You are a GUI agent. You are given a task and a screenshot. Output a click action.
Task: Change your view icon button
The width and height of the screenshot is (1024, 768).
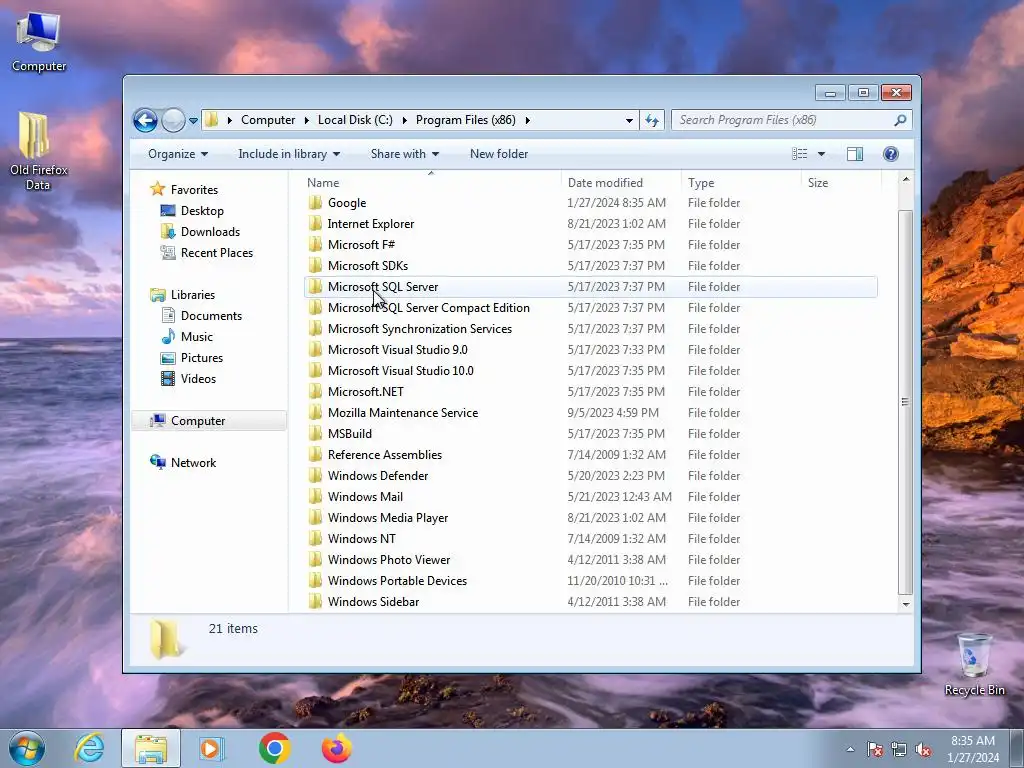(x=799, y=154)
